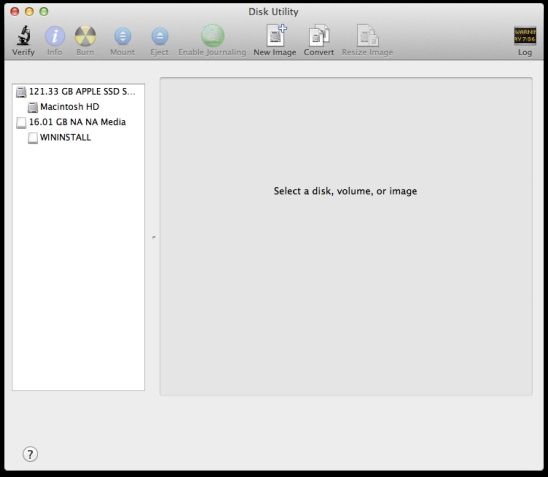
Task: Click the Verify microscope icon
Action: tap(23, 36)
